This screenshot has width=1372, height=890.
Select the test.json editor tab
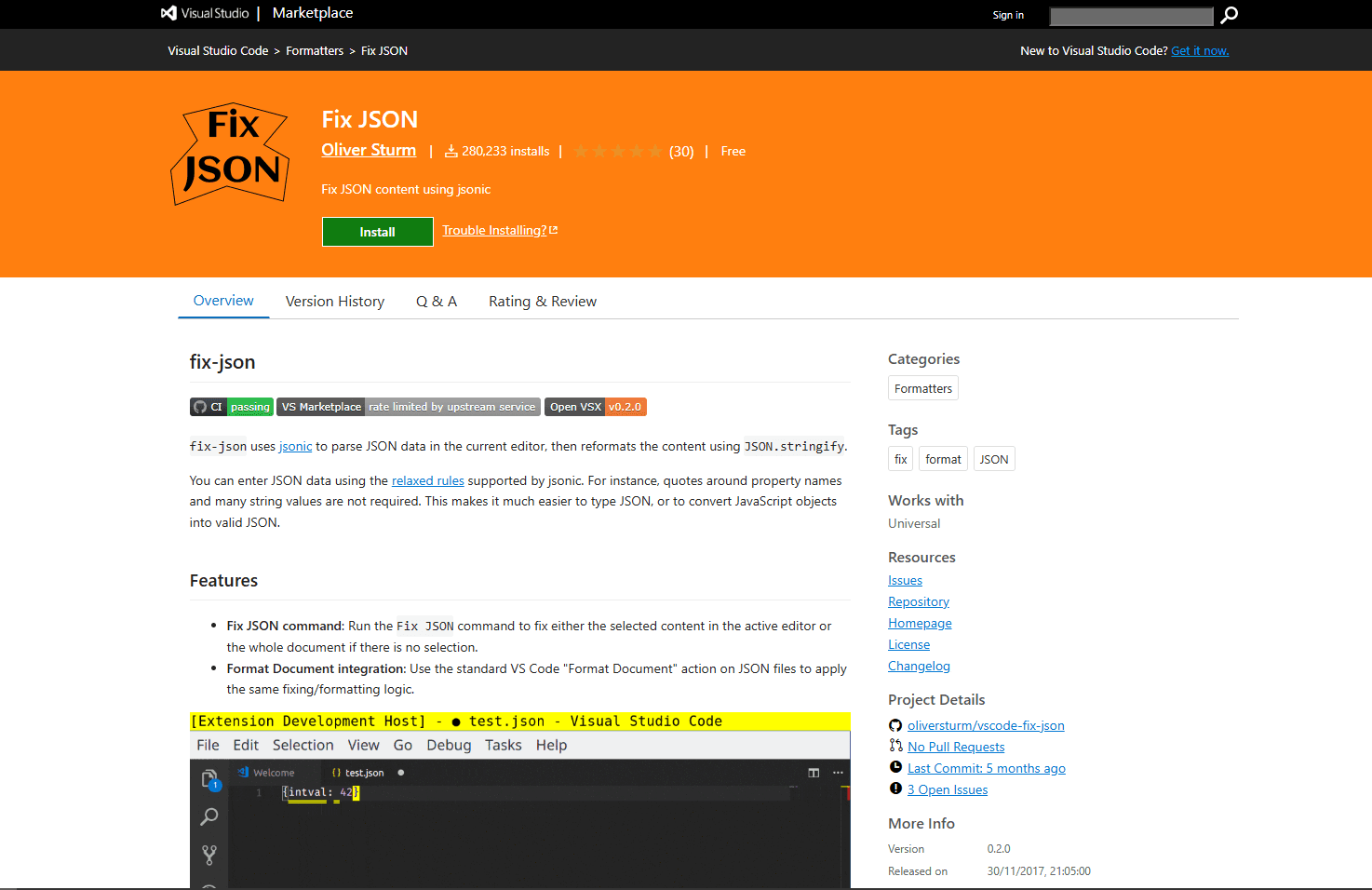[x=363, y=772]
